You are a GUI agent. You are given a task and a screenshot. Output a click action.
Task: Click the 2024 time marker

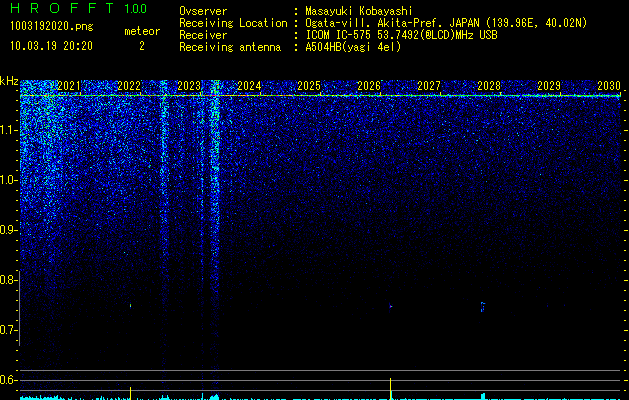tap(249, 85)
